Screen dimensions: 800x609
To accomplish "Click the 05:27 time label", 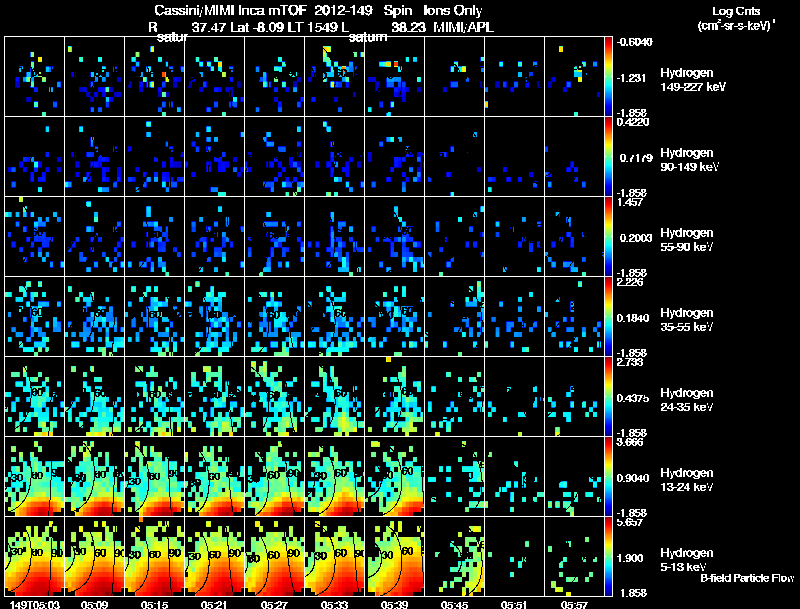I will pos(274,604).
